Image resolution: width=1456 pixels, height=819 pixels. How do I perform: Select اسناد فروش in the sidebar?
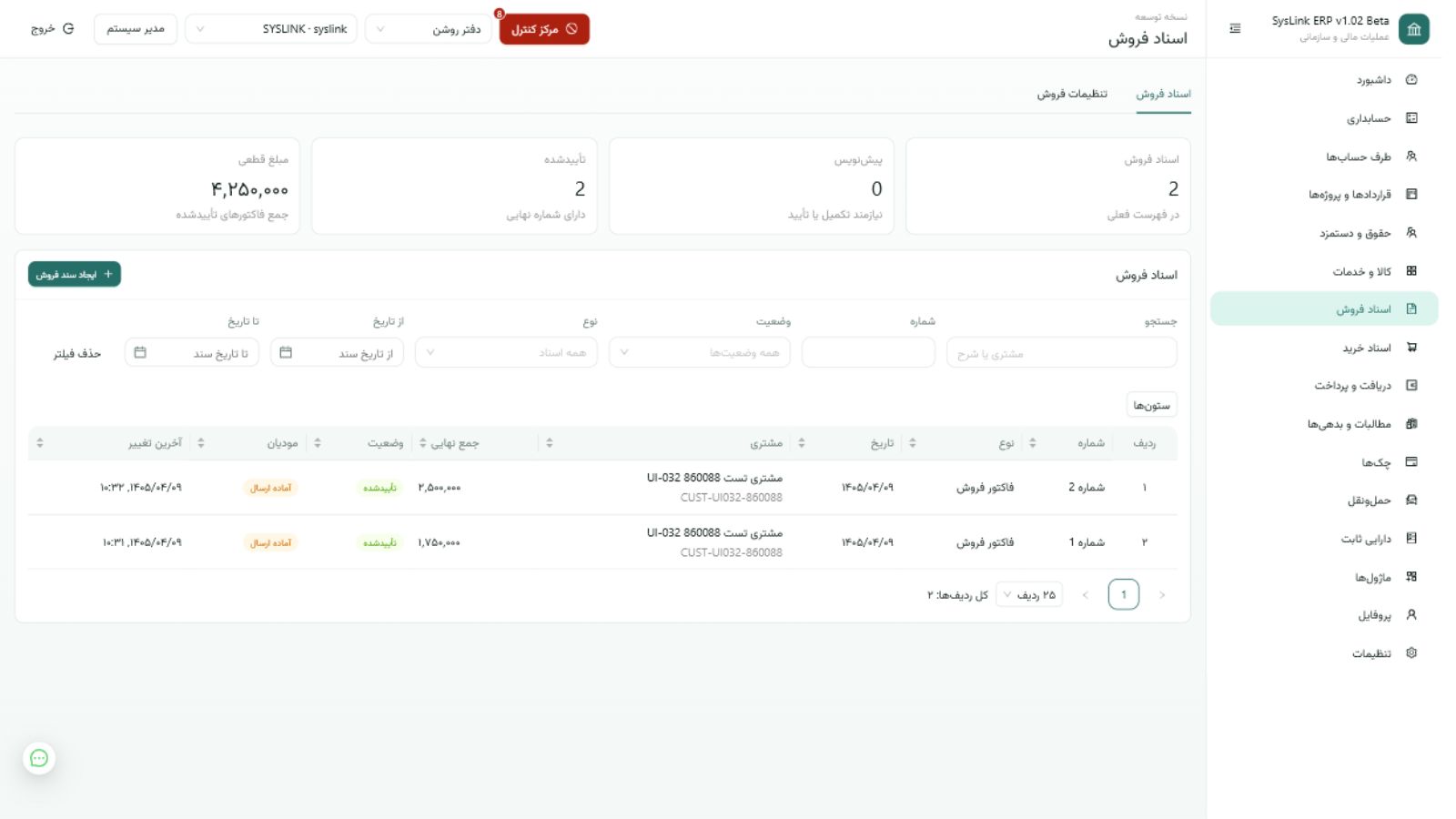1324,309
